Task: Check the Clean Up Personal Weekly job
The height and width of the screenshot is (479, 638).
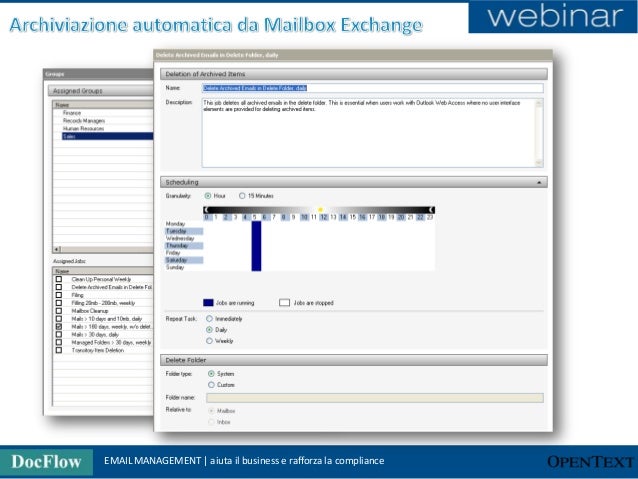Action: pyautogui.click(x=59, y=279)
